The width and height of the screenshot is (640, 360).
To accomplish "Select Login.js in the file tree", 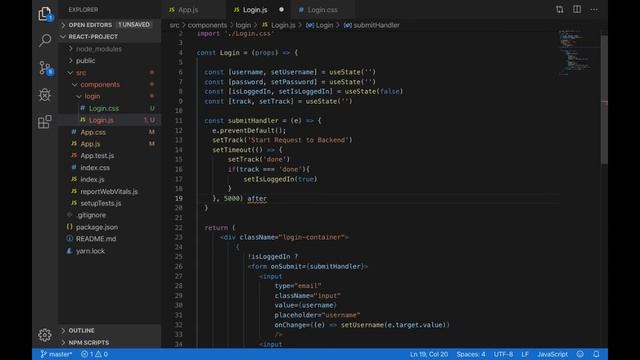I will click(x=101, y=120).
